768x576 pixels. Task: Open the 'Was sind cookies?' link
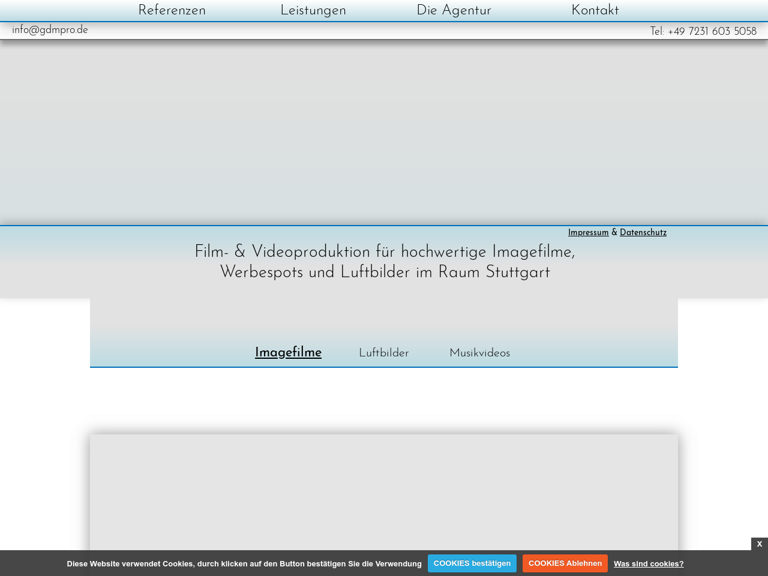tap(648, 564)
